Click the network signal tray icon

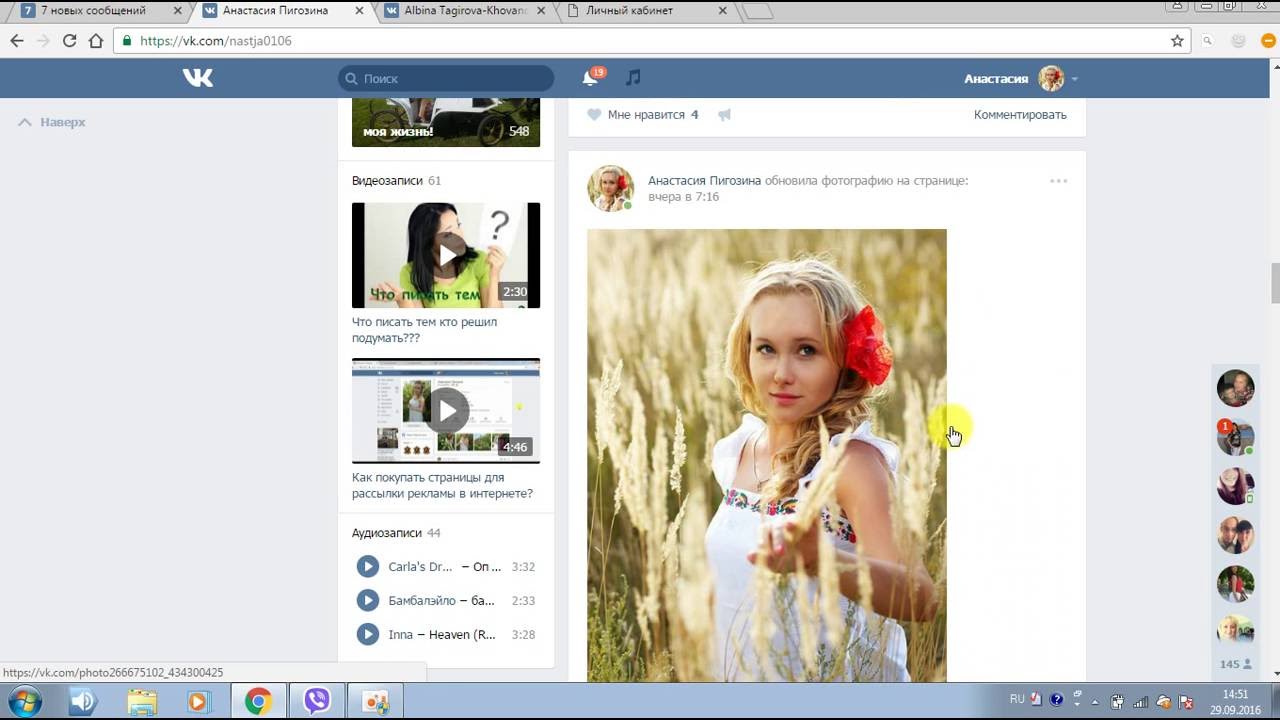click(x=1141, y=702)
